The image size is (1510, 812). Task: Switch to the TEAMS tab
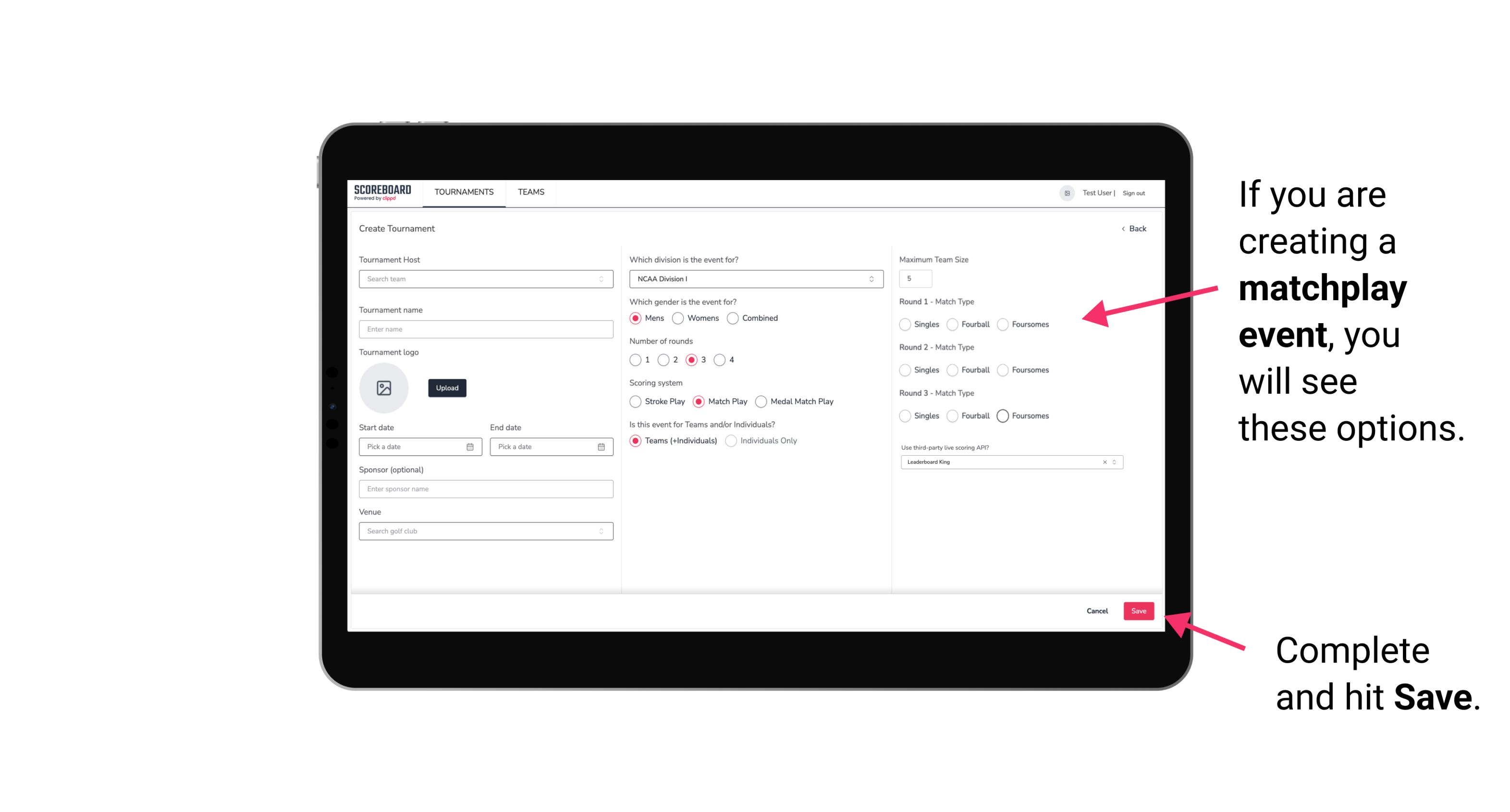[x=530, y=192]
